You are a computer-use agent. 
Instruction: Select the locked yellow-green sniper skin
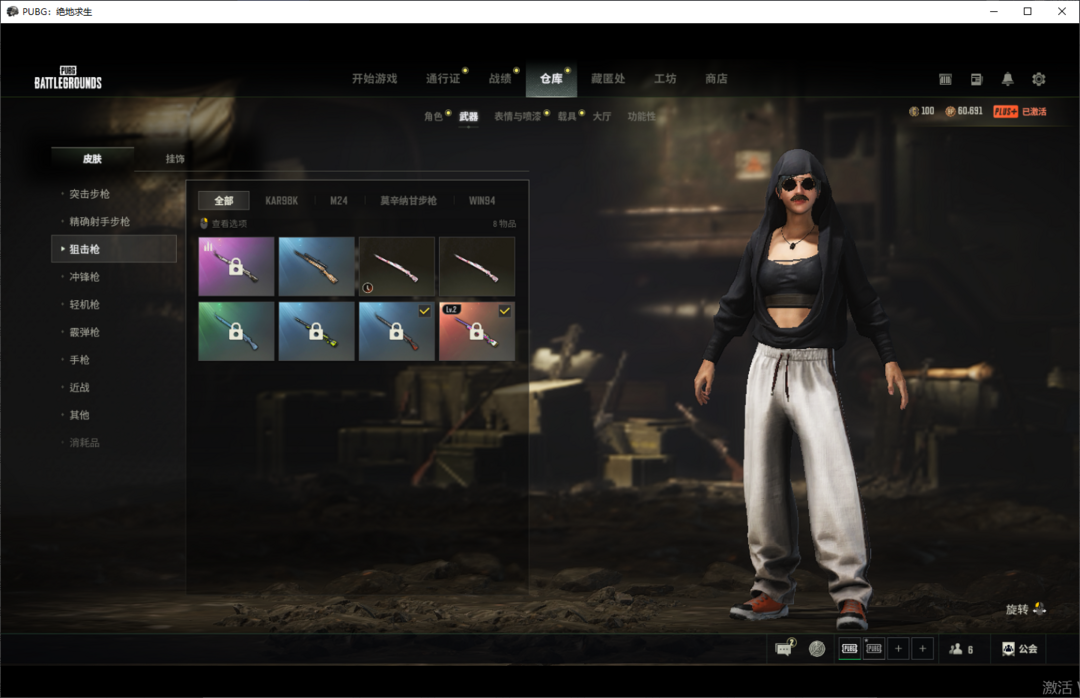coord(317,331)
